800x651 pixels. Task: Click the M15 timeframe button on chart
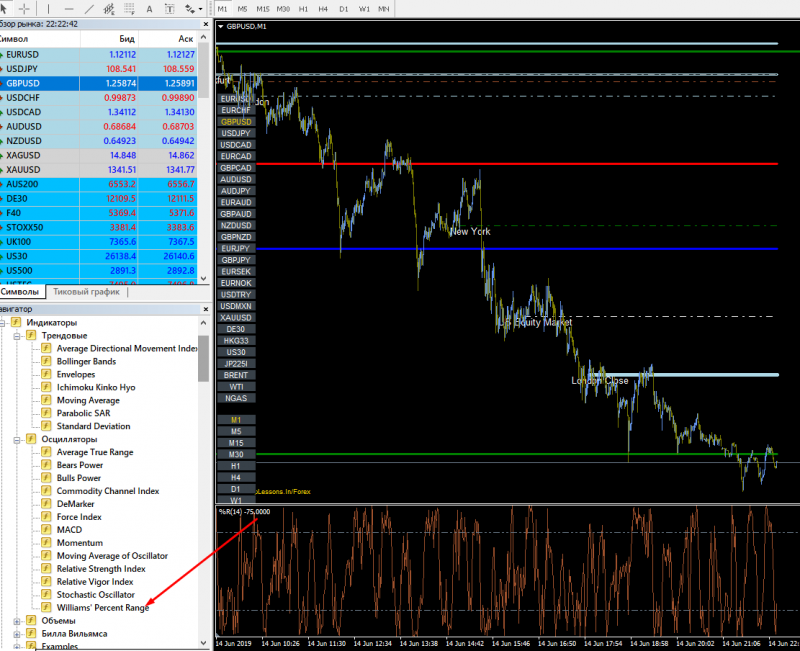(x=236, y=443)
